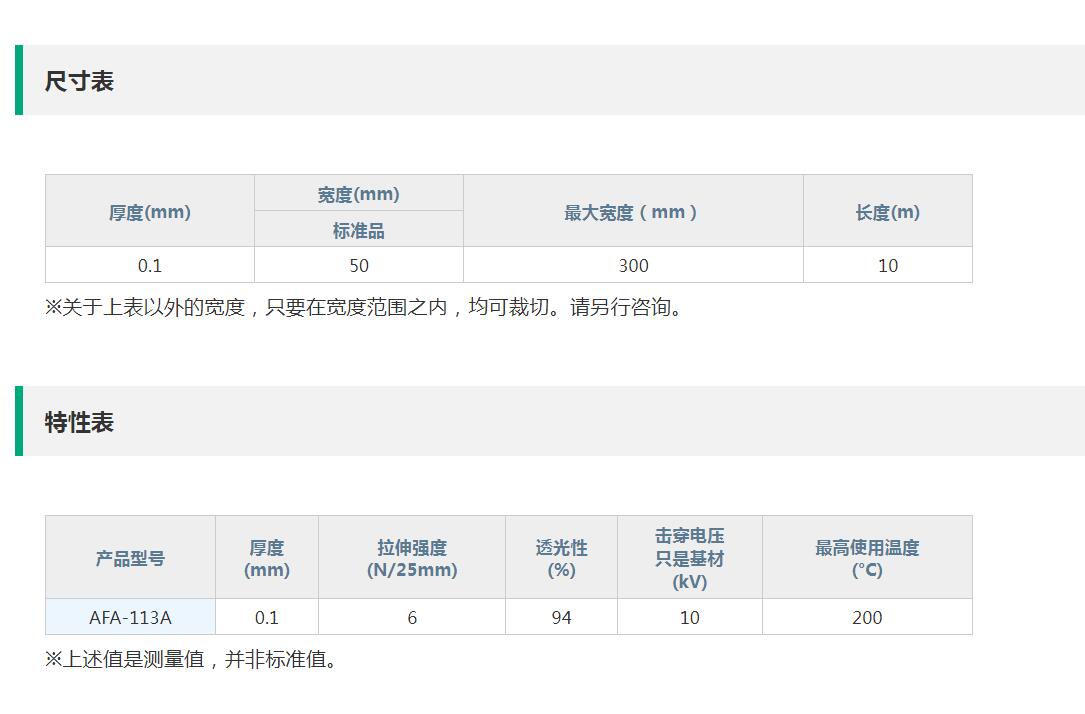Click the note about 宽度范围之内 cutting
The image size is (1085, 714).
click(x=364, y=306)
